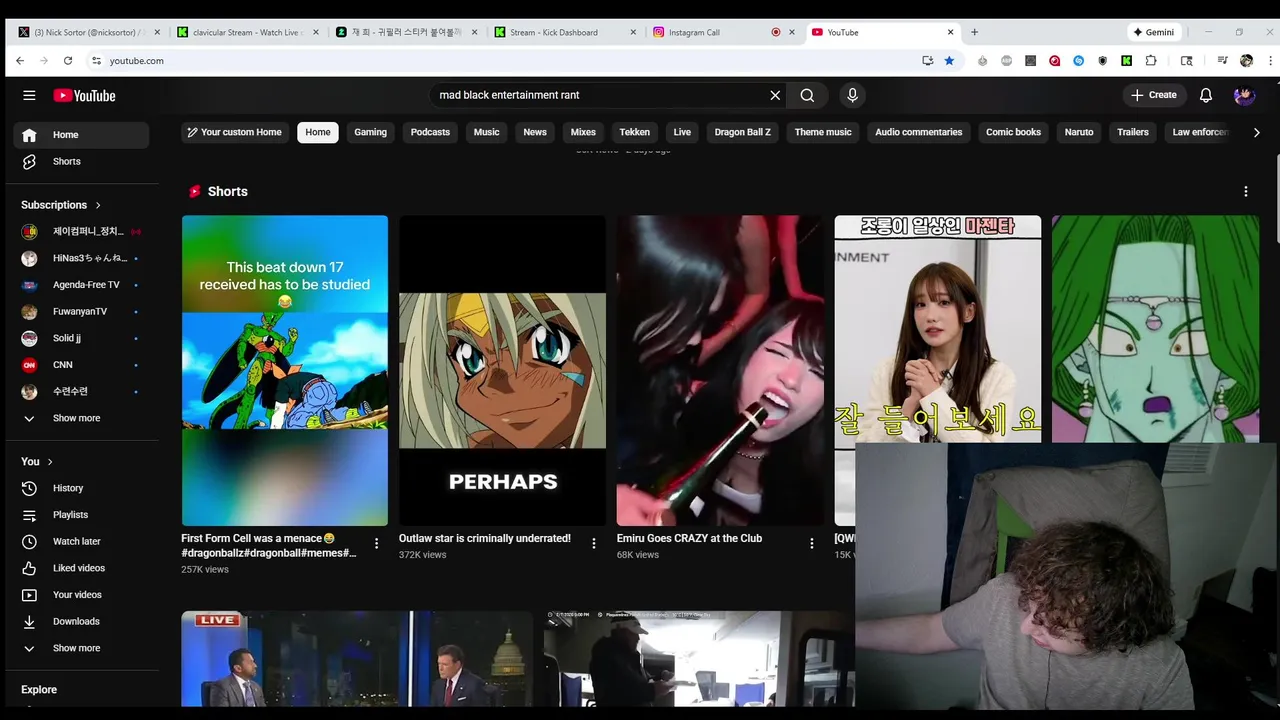Select the News filter chip
1280x720 pixels.
(535, 132)
